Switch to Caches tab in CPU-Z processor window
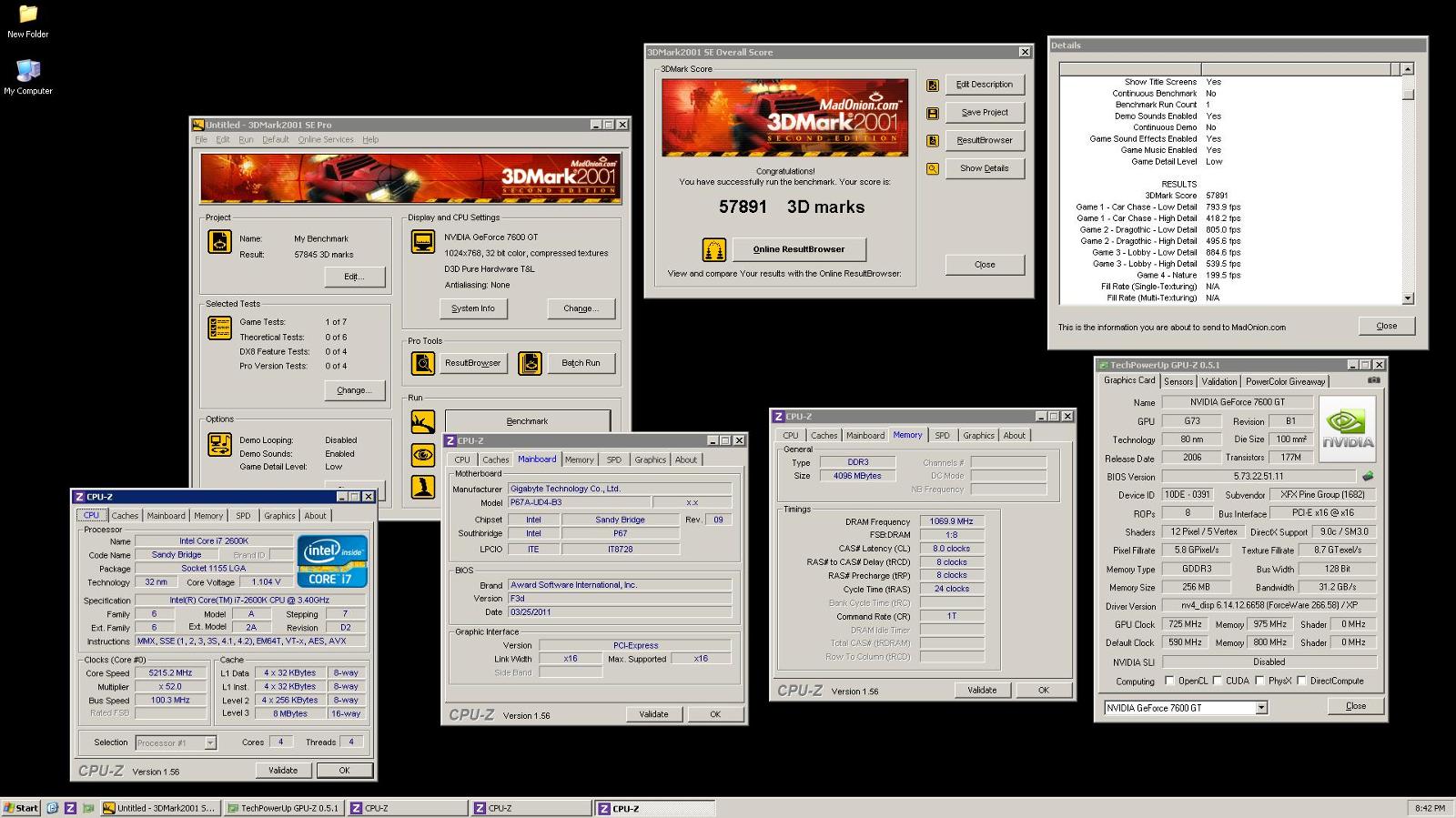Viewport: 1456px width, 818px height. pos(125,516)
